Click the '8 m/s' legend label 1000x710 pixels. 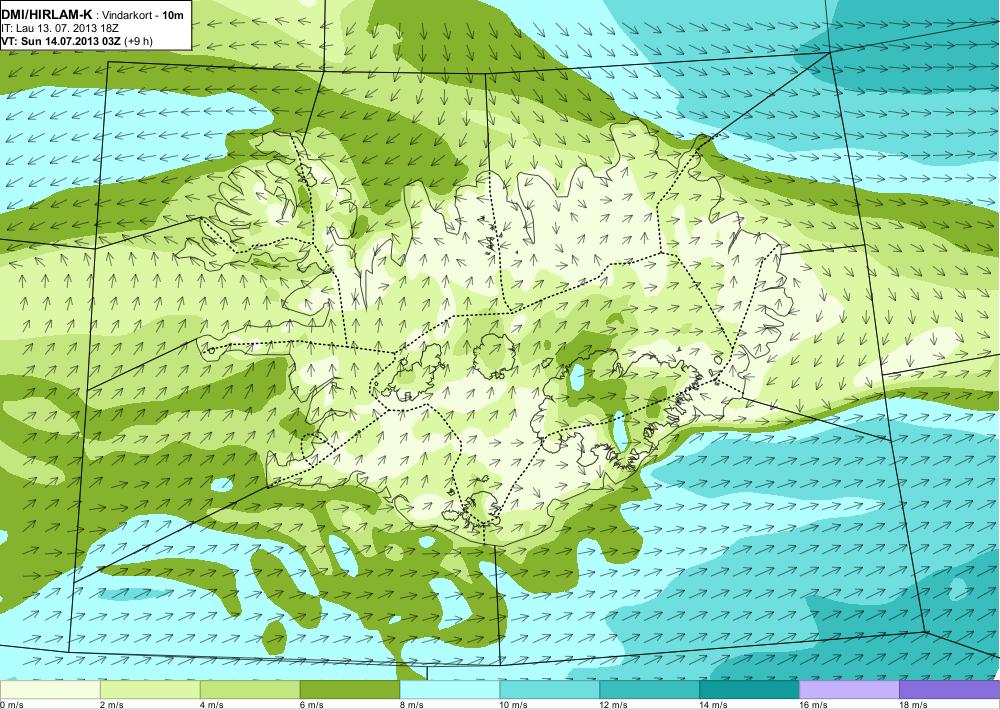pyautogui.click(x=412, y=705)
